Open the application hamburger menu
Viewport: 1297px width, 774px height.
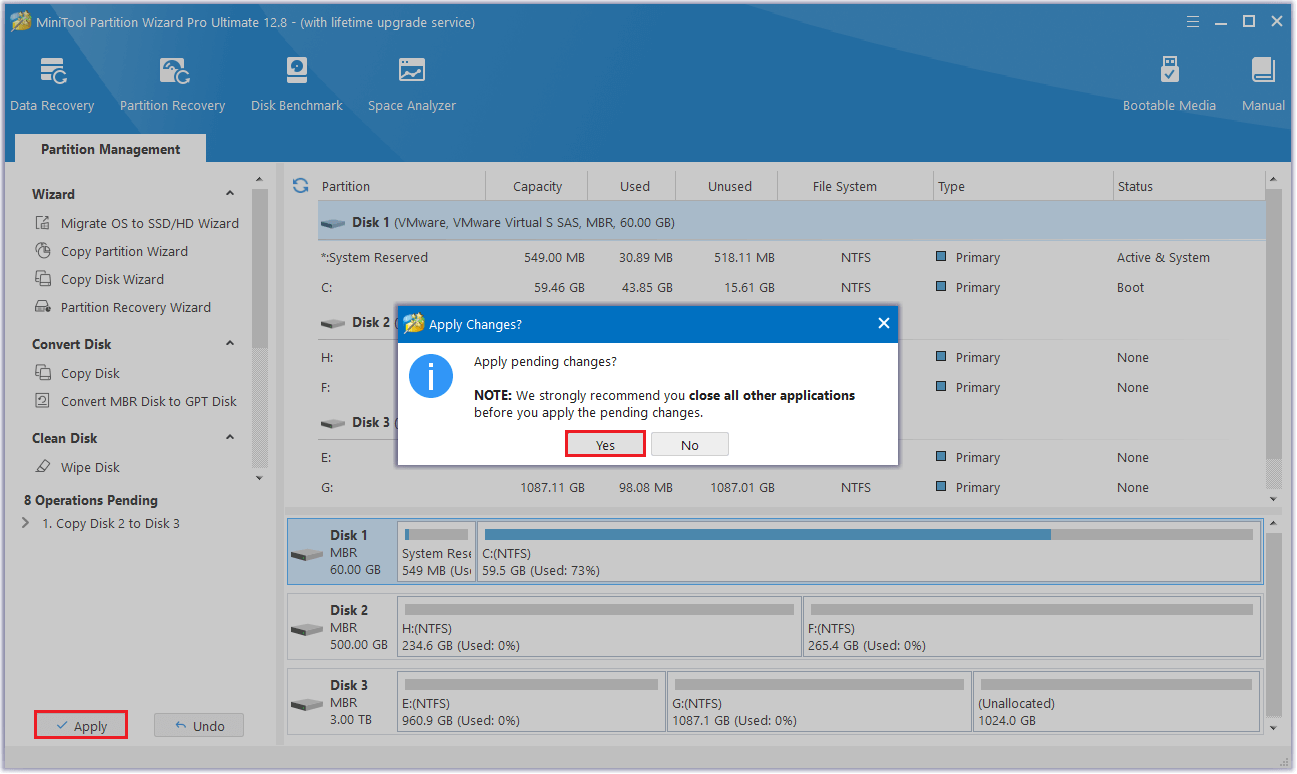(x=1192, y=20)
